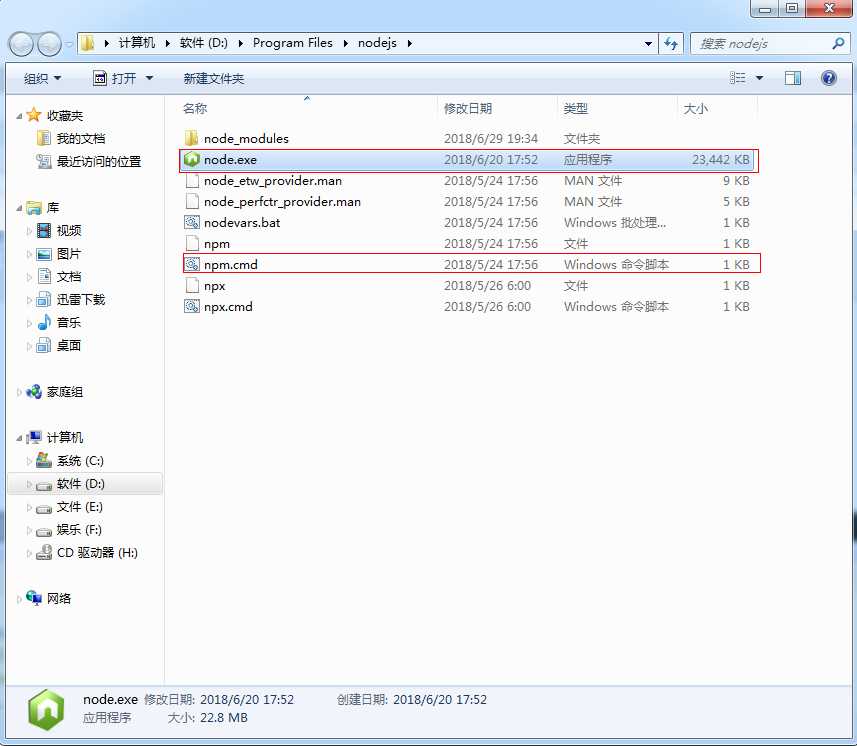Select 文件 (E:) drive in sidebar

click(x=80, y=507)
